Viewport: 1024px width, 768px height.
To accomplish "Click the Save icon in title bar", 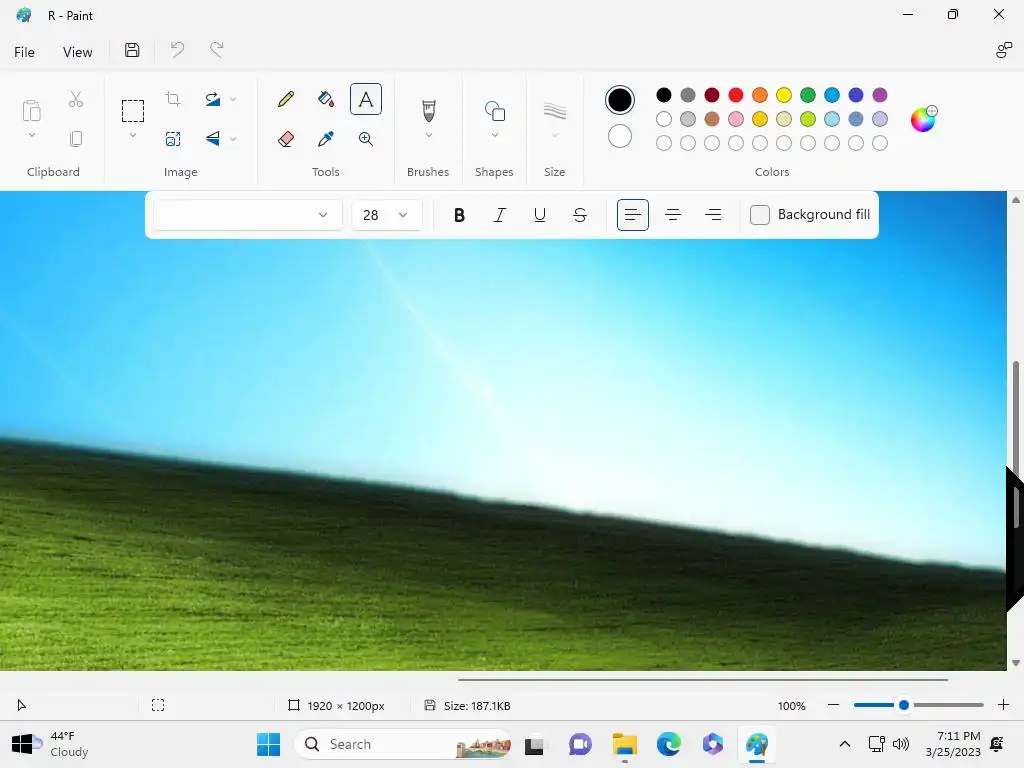I will point(132,50).
